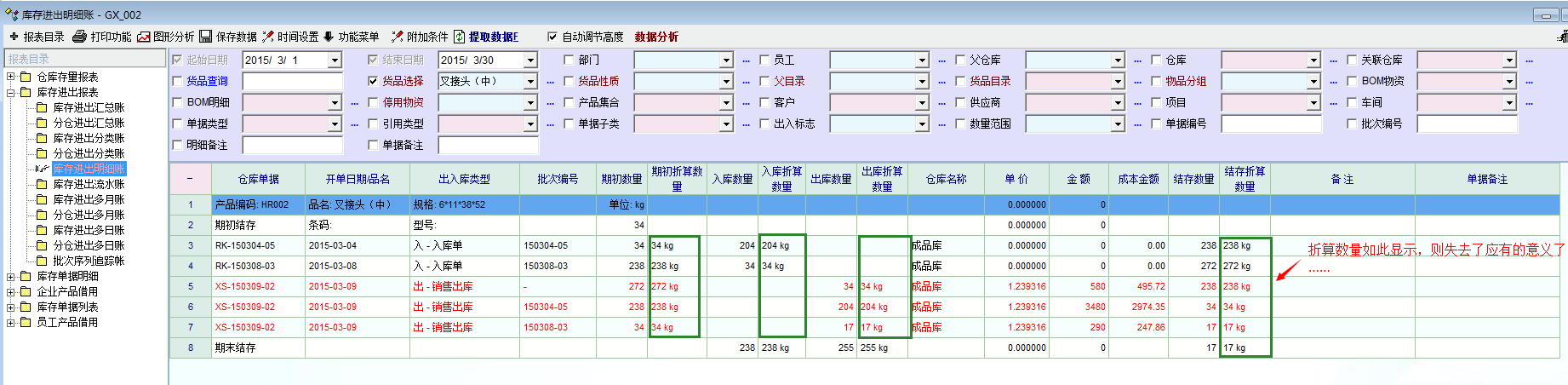Select 库存进出多月账 in report tree
The width and height of the screenshot is (1568, 385).
(x=89, y=199)
